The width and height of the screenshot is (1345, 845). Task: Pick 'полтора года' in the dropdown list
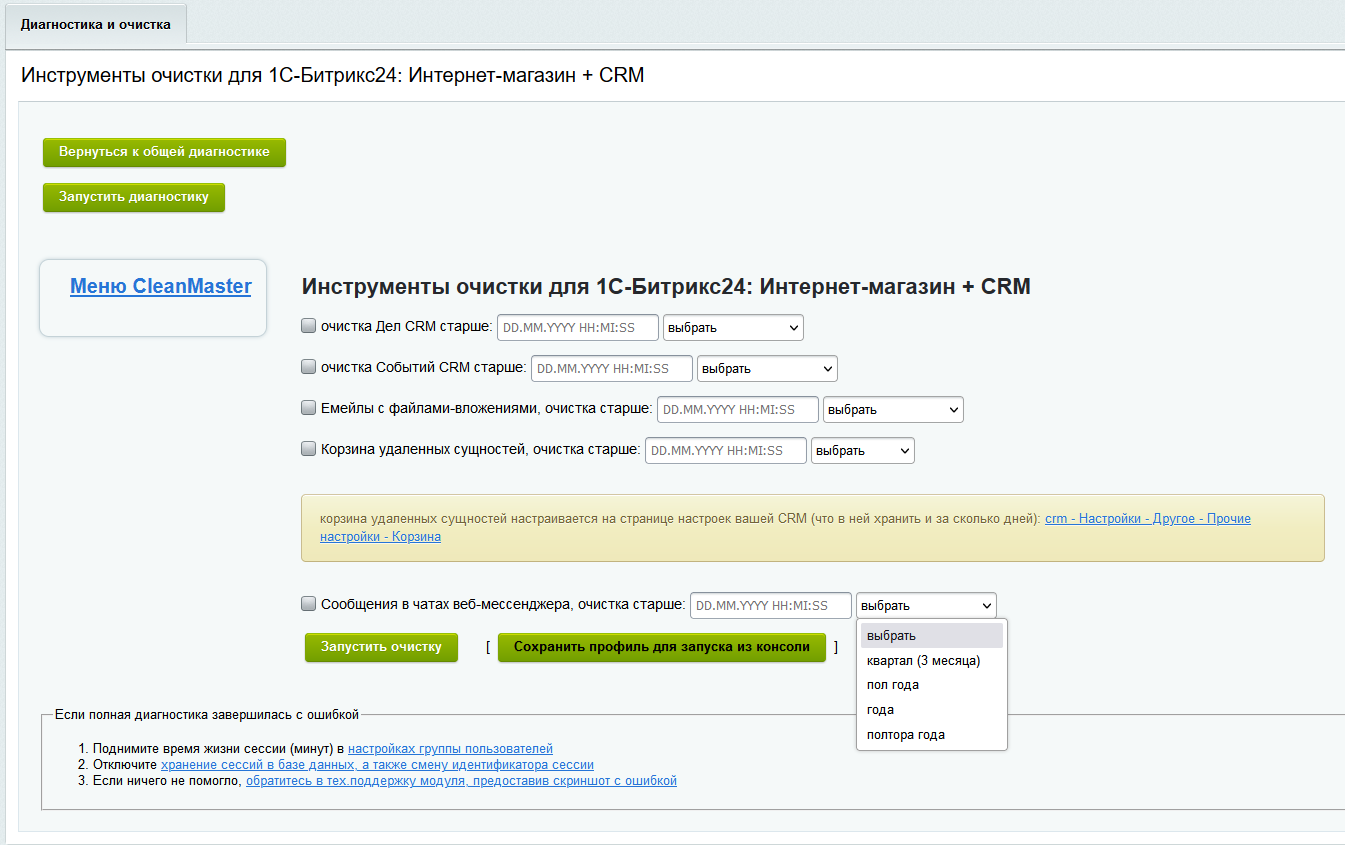pos(905,735)
